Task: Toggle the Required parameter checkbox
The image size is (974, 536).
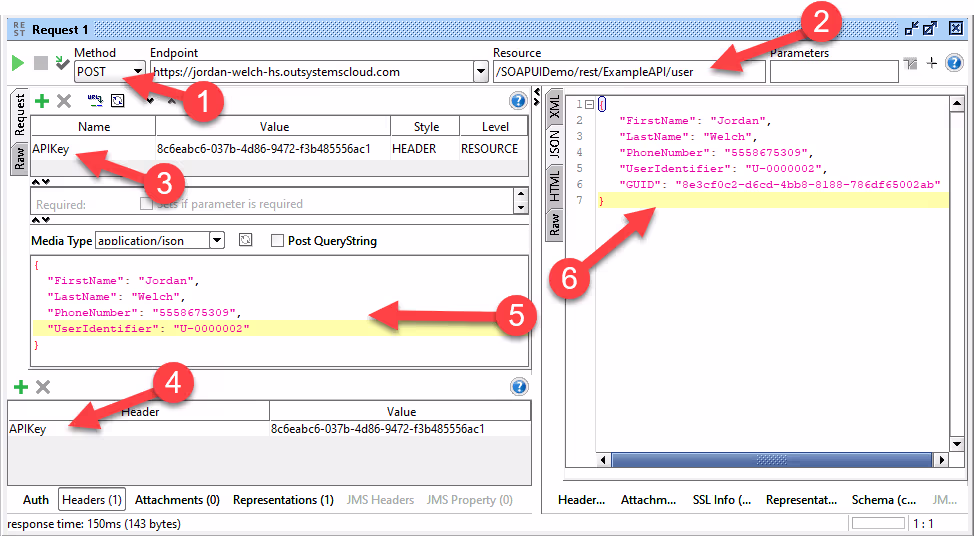Action: [x=147, y=204]
